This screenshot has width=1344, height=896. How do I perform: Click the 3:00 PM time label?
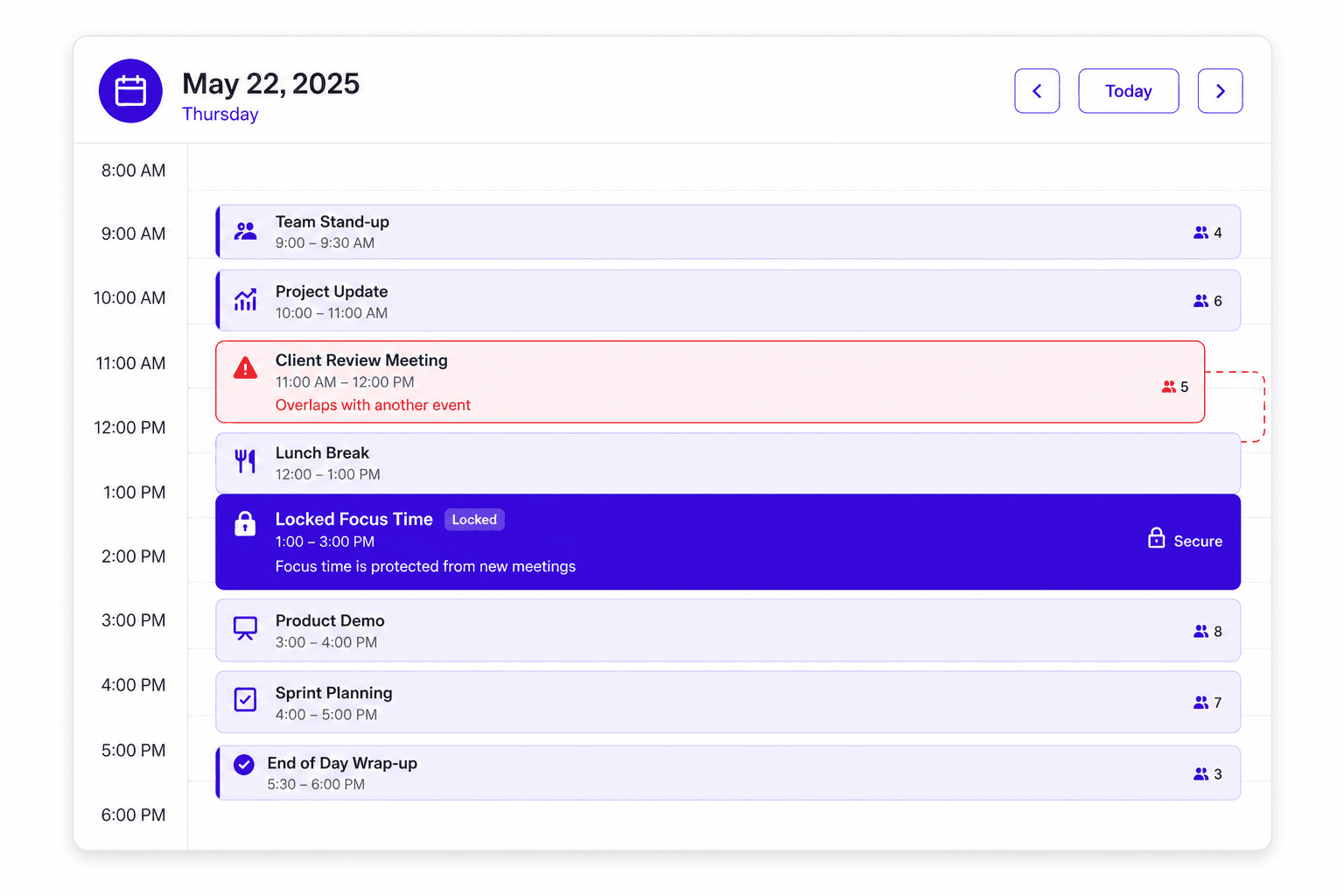[133, 620]
